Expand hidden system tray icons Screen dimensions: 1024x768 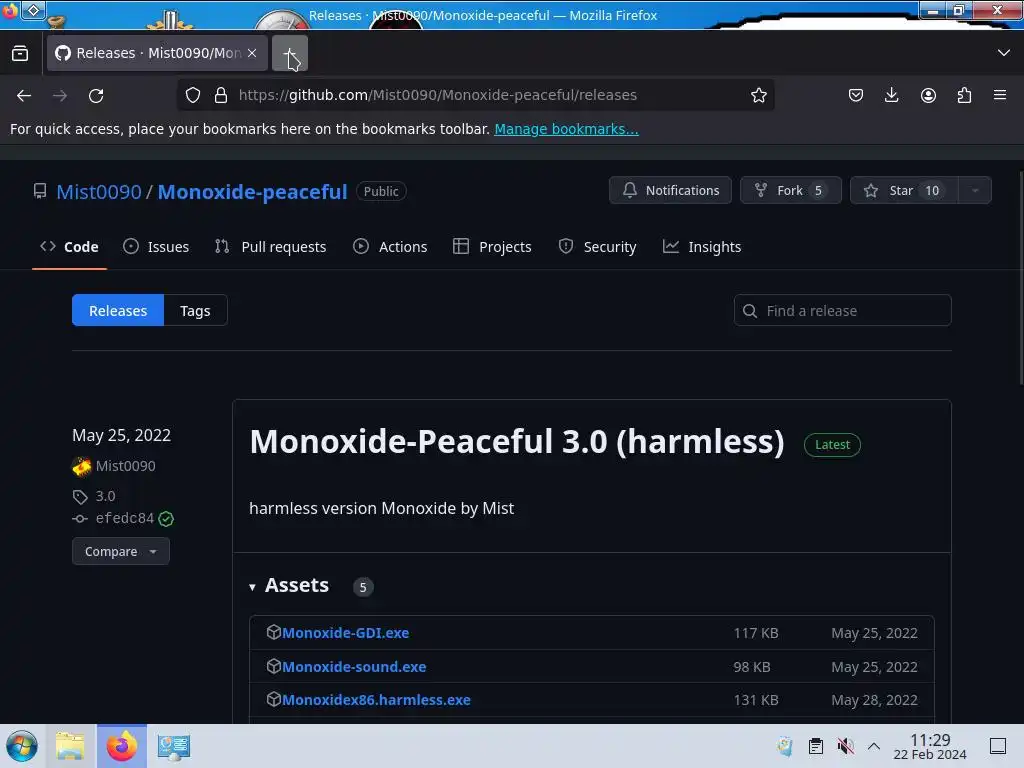coord(874,746)
